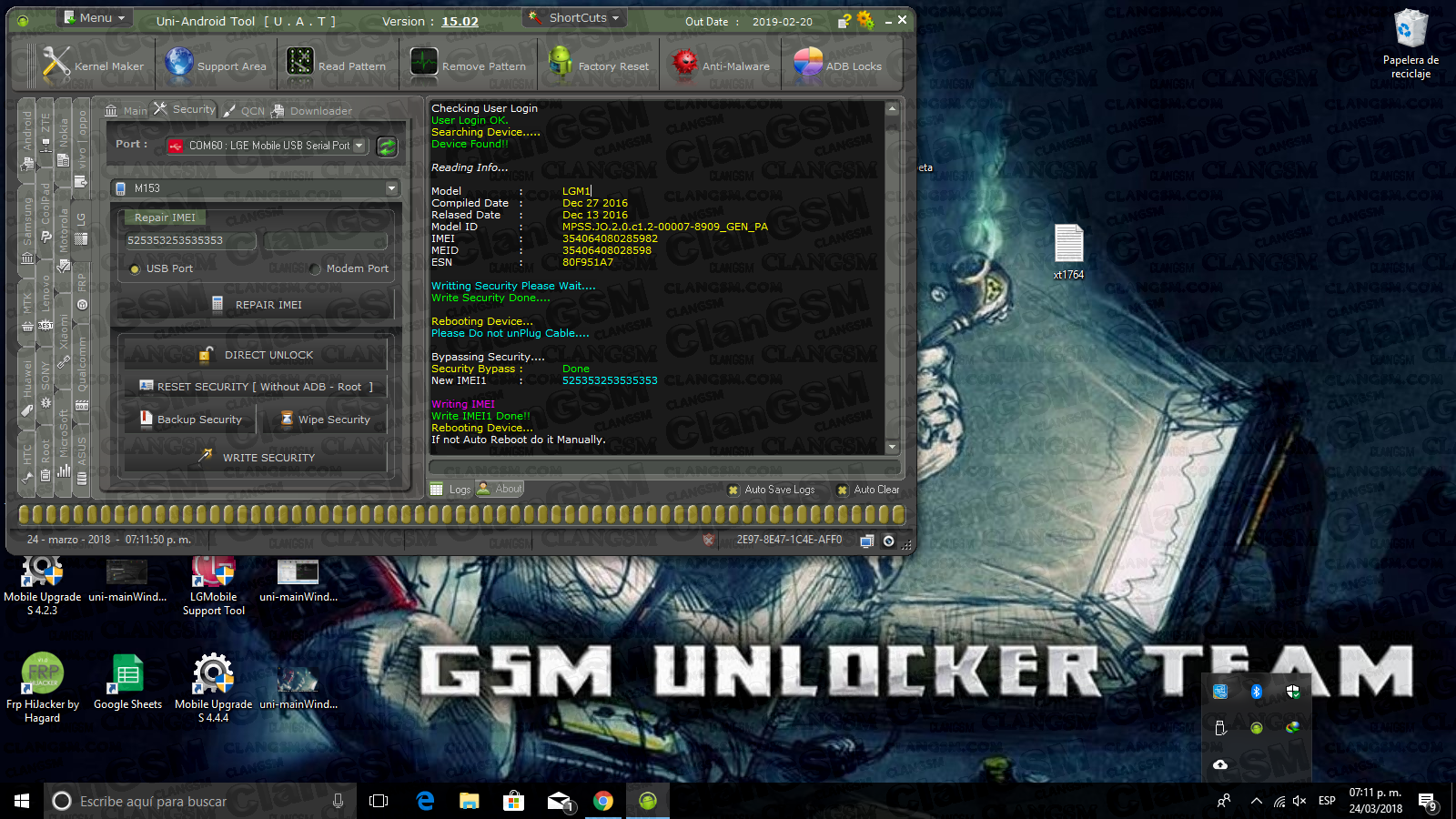Open Mail app from taskbar

click(x=559, y=801)
